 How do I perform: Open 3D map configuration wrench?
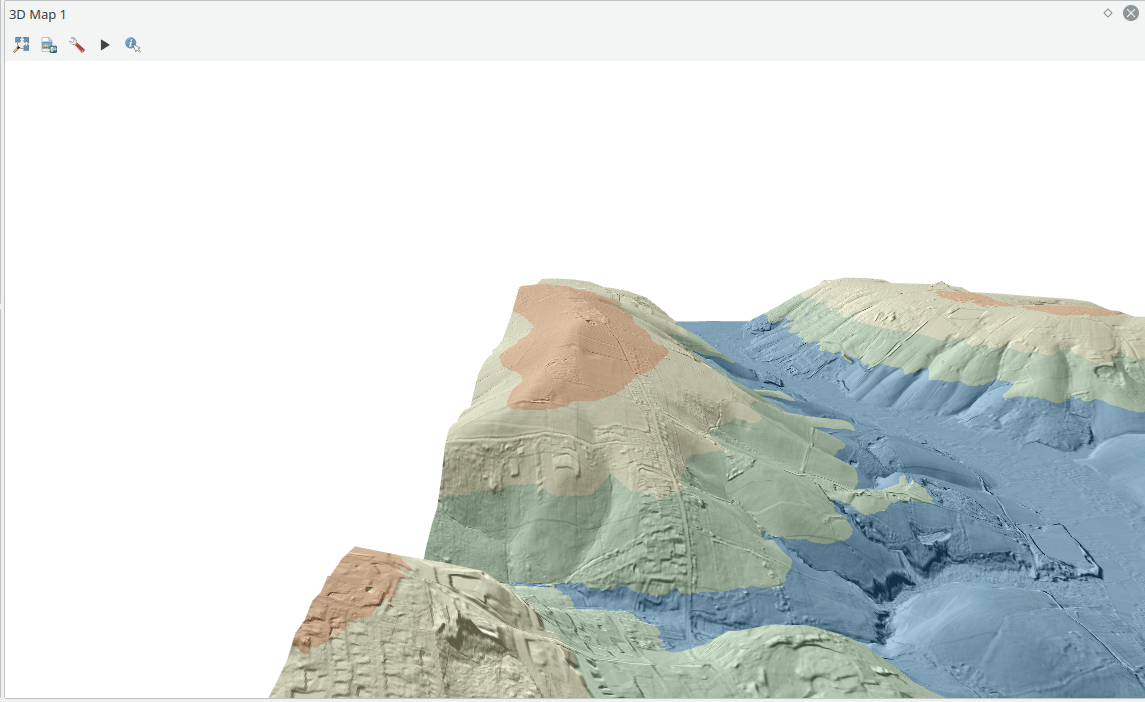(x=77, y=45)
